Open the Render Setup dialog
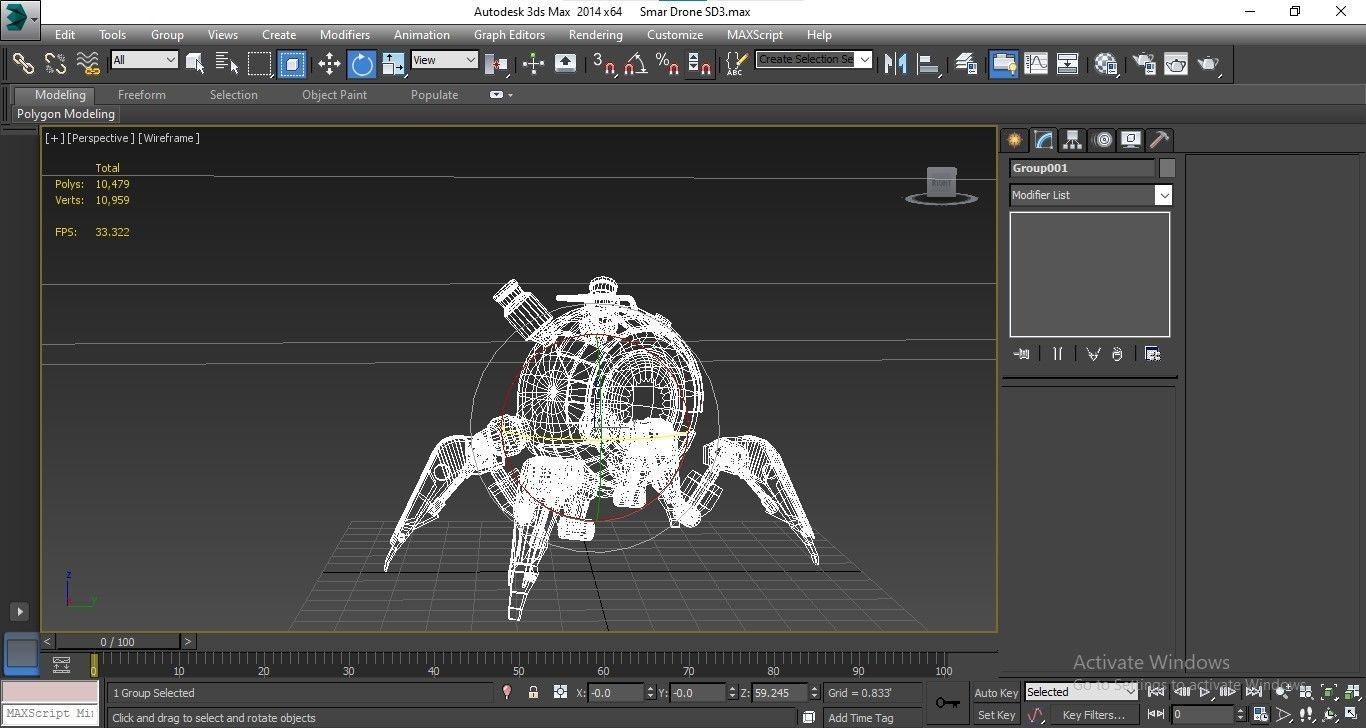Viewport: 1366px width, 728px height. [x=1143, y=63]
